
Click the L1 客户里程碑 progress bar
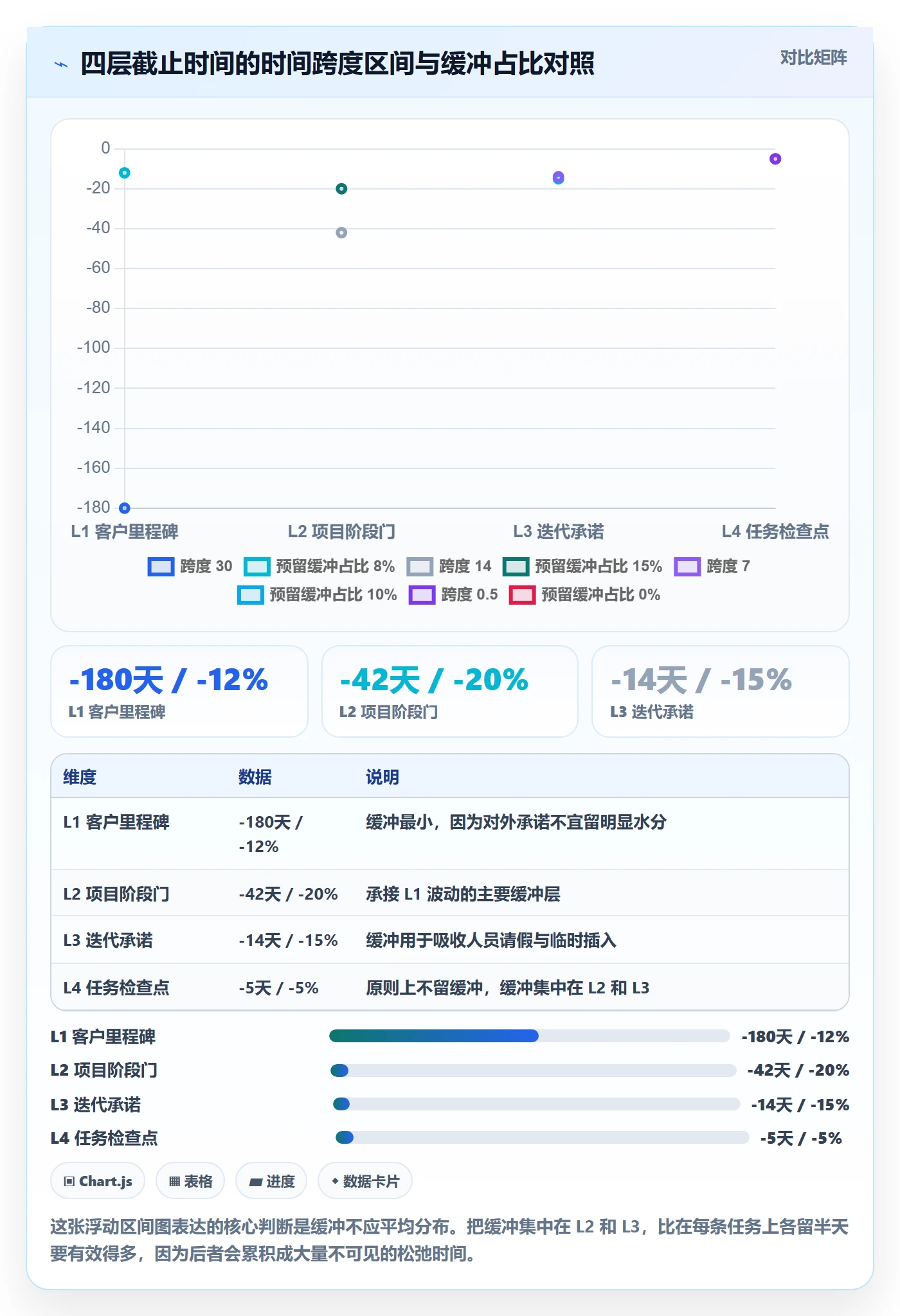click(x=530, y=1036)
